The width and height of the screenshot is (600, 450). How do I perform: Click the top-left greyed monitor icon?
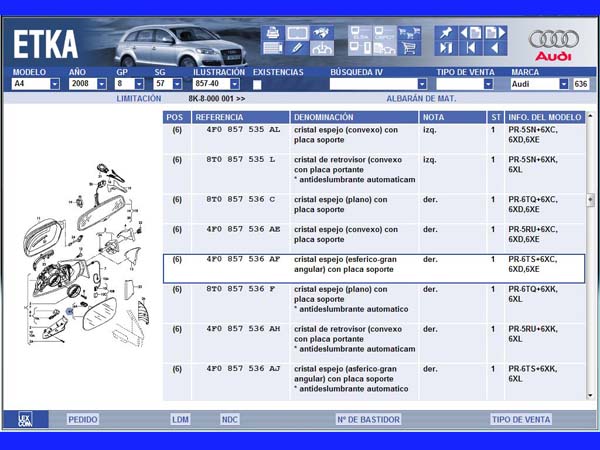(x=360, y=33)
